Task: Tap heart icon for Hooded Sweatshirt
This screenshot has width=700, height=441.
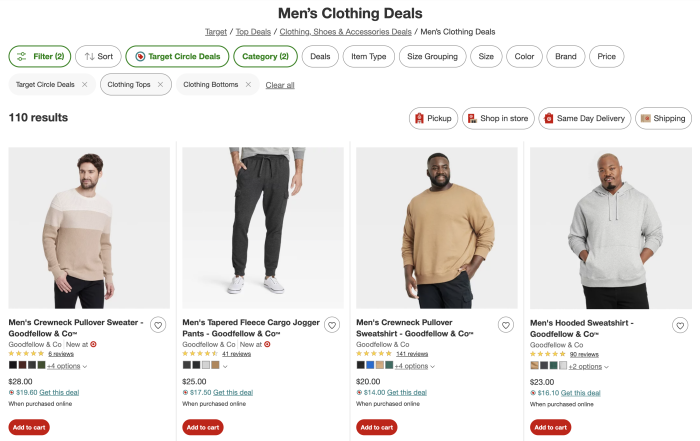Action: pos(680,325)
